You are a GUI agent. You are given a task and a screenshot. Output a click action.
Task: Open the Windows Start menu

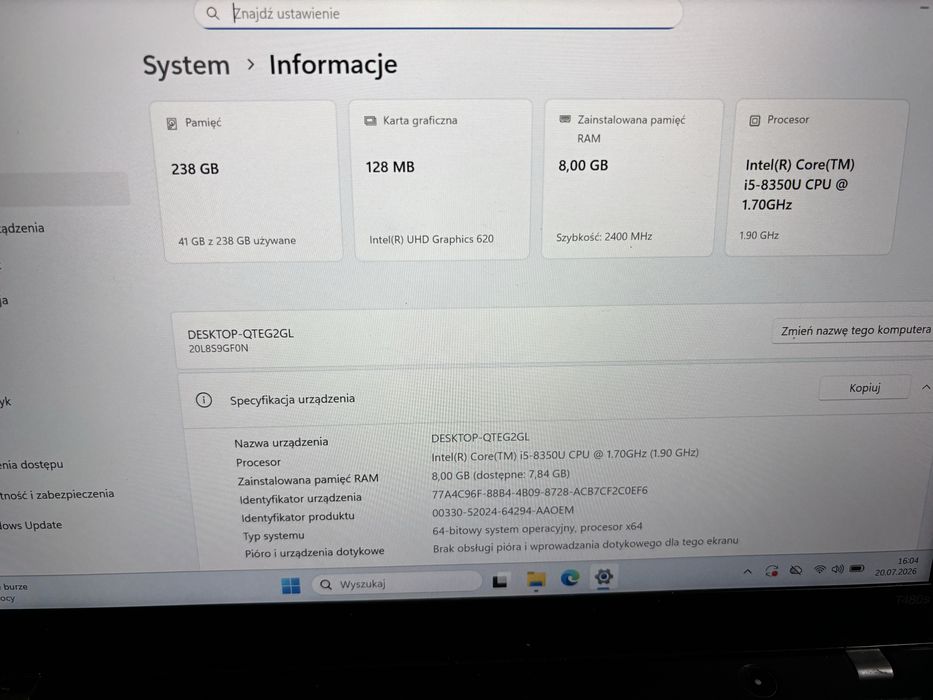tap(290, 586)
